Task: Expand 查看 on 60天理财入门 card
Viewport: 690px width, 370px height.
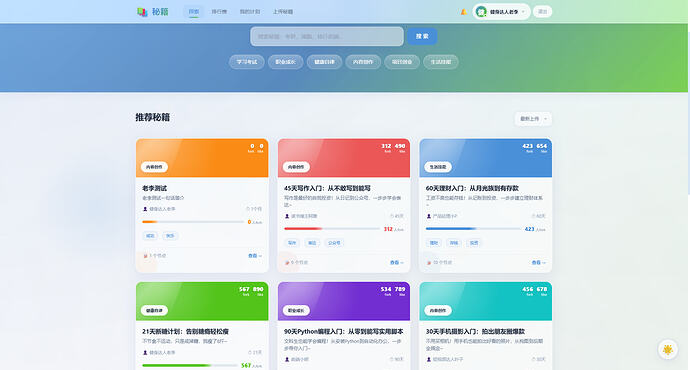Action: click(538, 263)
